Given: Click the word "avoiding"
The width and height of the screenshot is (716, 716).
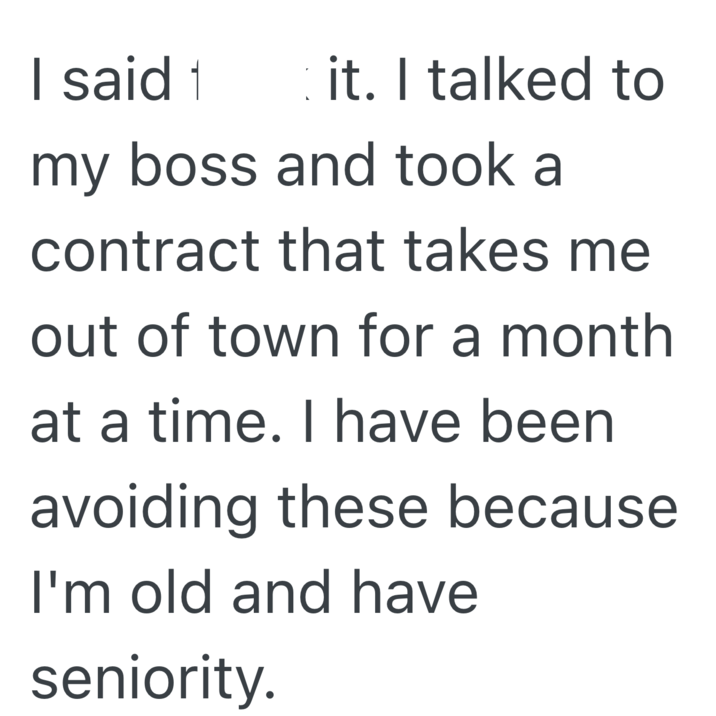Looking at the screenshot, I should pos(145,508).
